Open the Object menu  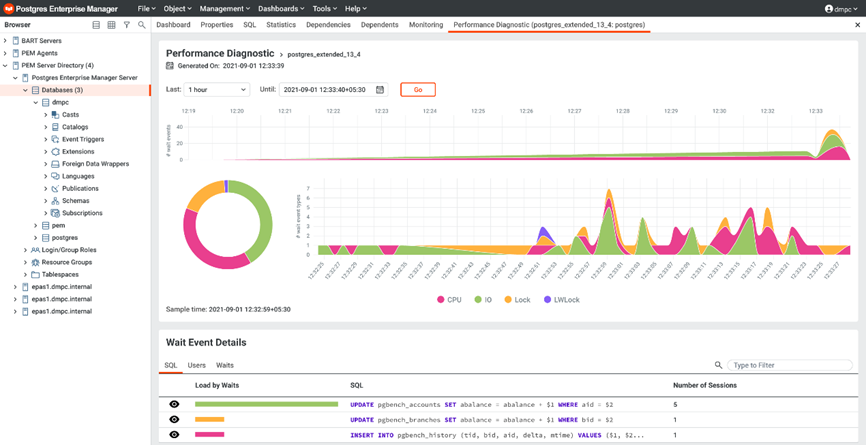178,9
